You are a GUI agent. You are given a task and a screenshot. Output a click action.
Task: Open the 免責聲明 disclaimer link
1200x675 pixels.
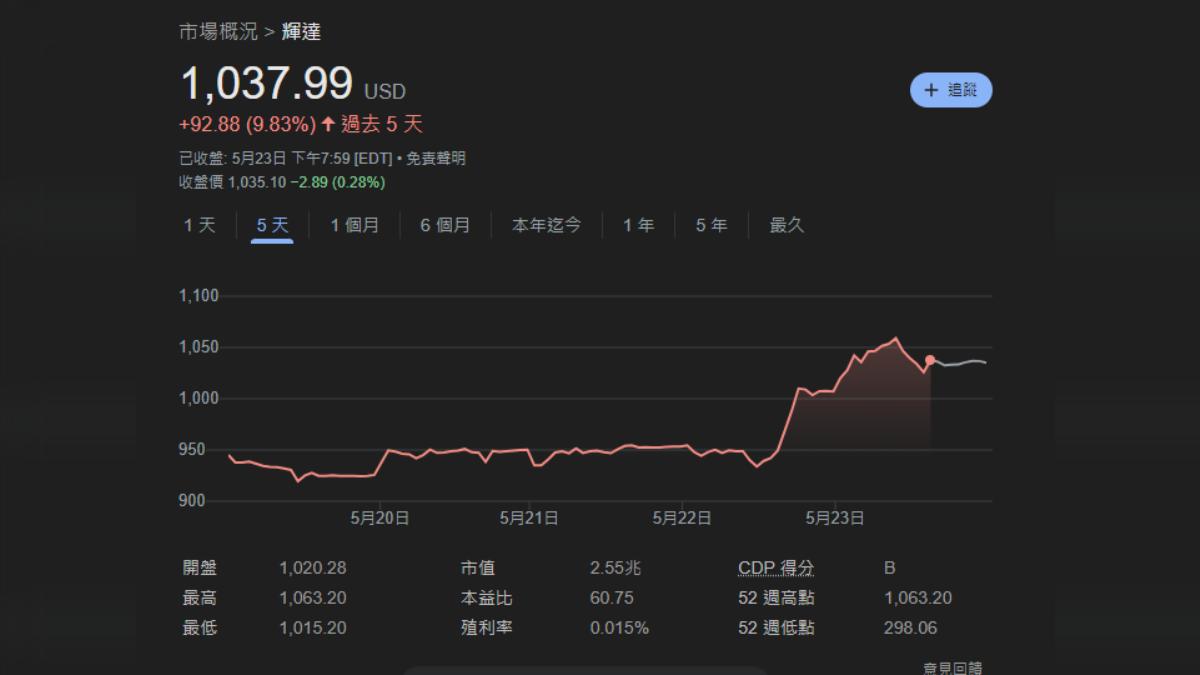coord(436,158)
